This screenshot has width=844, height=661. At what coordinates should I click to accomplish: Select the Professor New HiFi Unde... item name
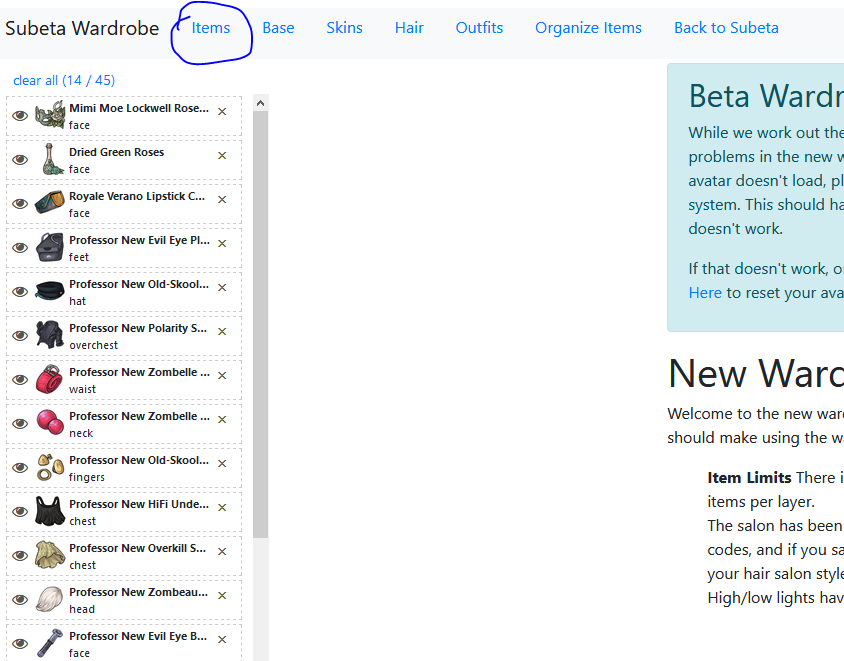139,504
